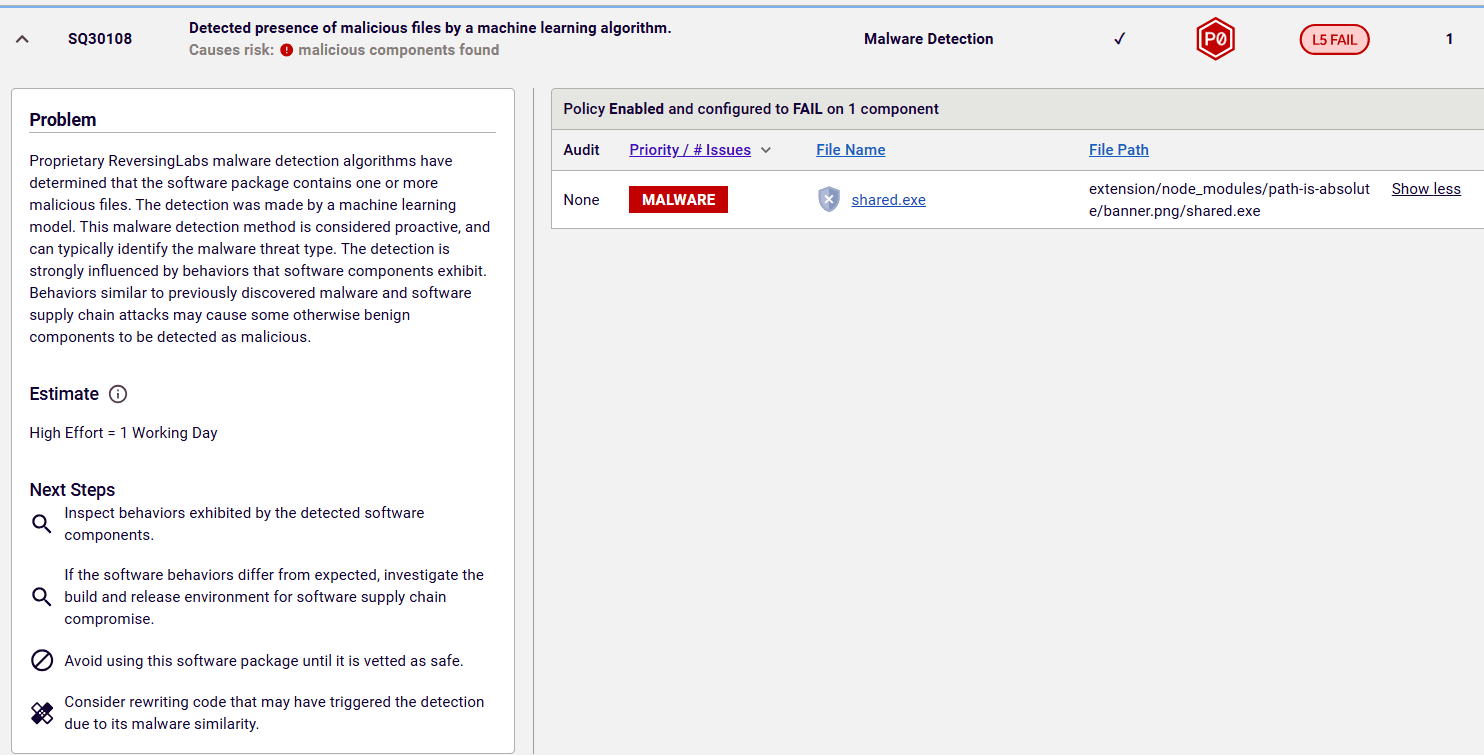Open the shared.exe file link
The image size is (1484, 755).
[888, 199]
